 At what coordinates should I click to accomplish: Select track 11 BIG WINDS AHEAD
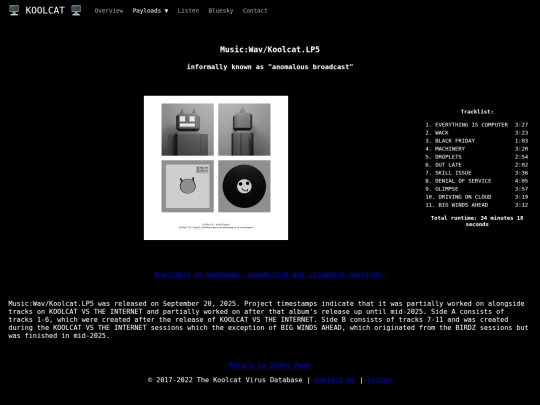(477, 205)
